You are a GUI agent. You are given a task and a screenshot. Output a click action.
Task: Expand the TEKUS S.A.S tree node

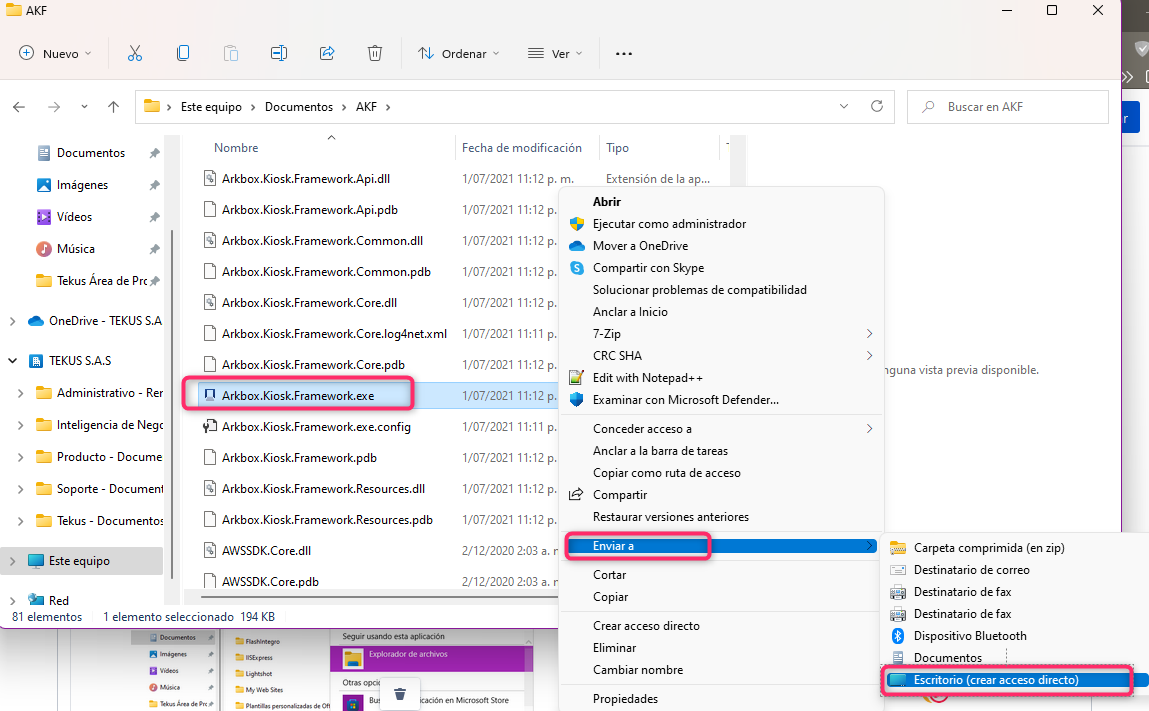[x=12, y=361]
